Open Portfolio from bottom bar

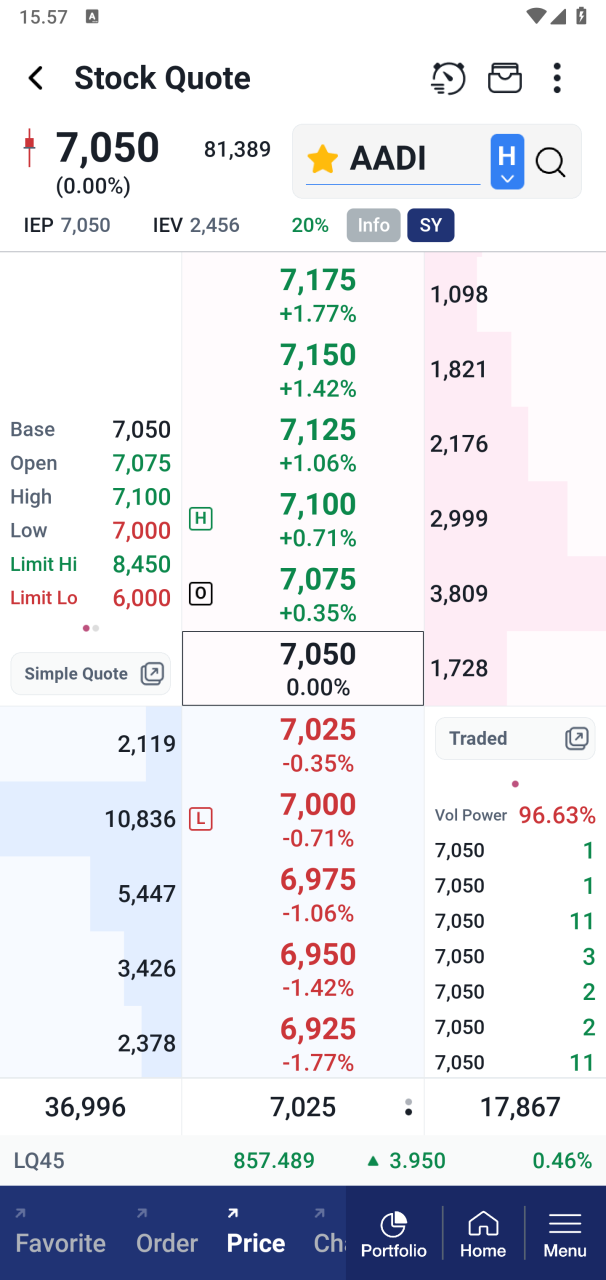(394, 1234)
